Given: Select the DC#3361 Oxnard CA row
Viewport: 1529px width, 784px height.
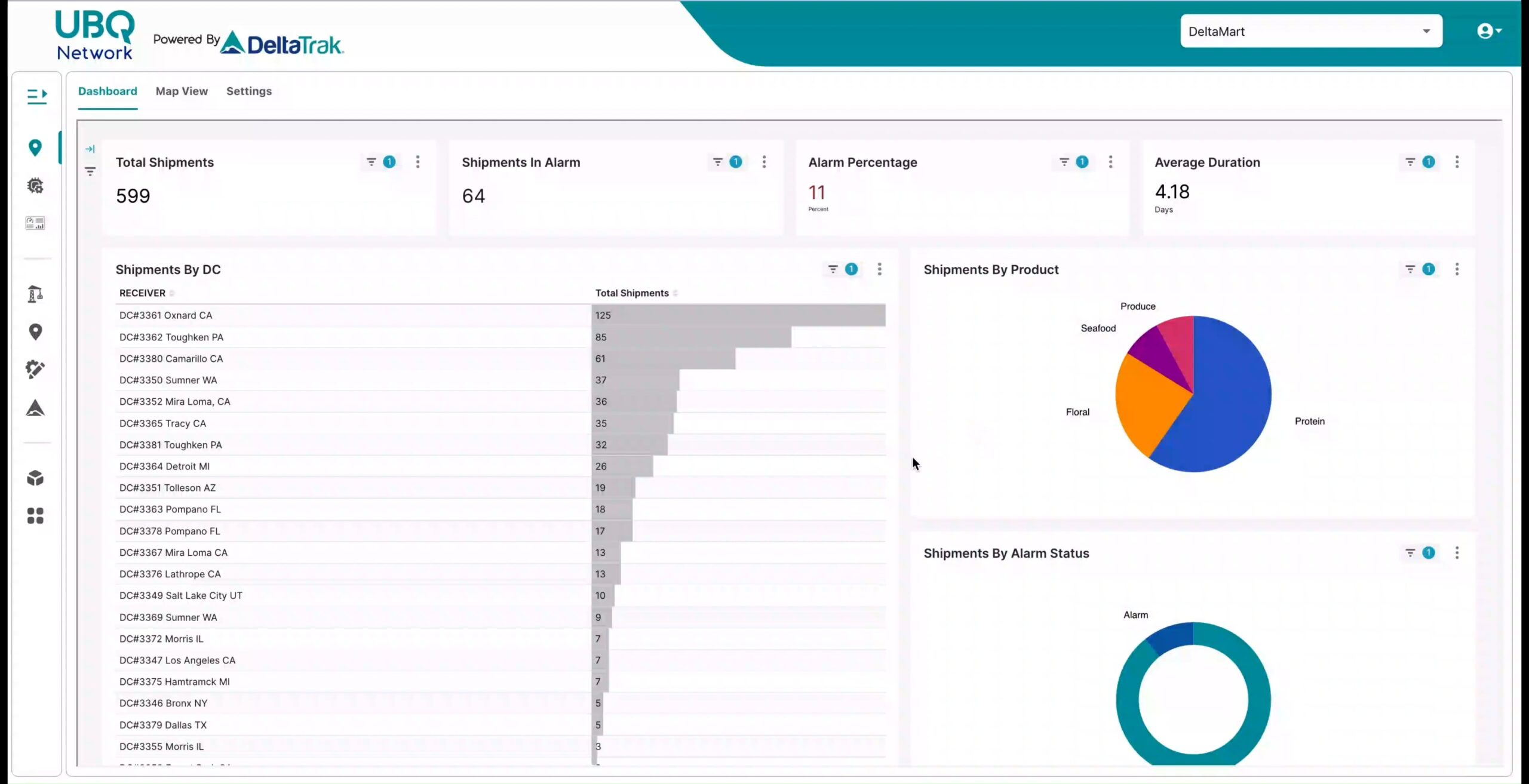Looking at the screenshot, I should click(166, 315).
